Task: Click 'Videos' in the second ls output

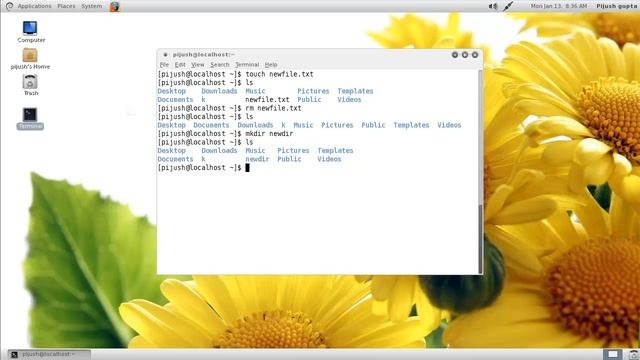Action: tap(449, 125)
